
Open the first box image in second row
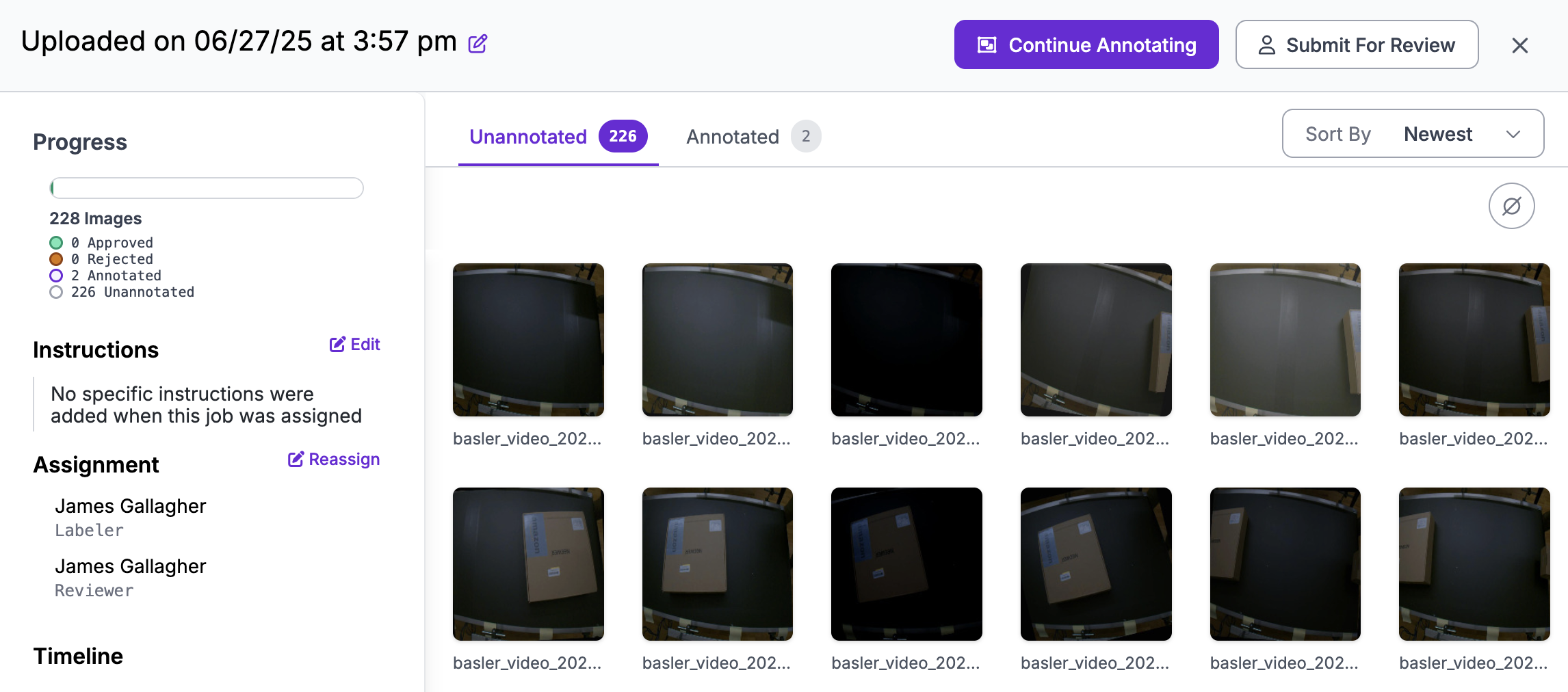click(528, 564)
